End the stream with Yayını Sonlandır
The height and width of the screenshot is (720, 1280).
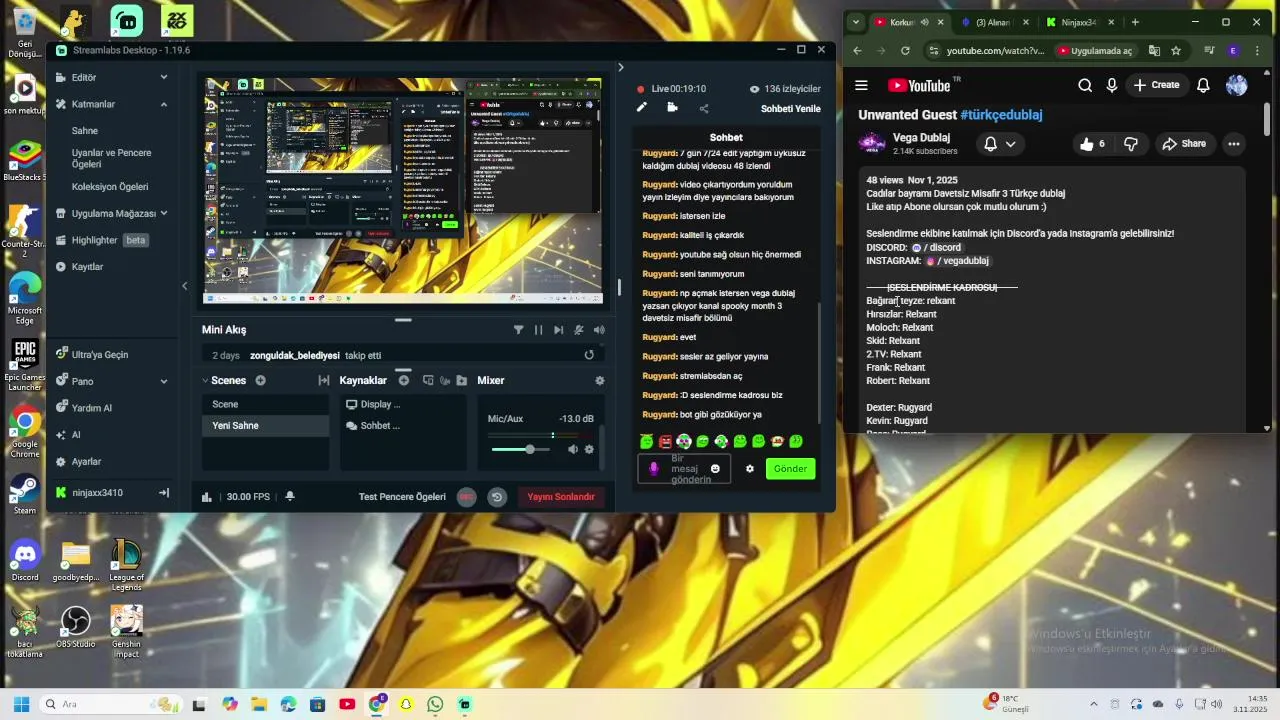[560, 497]
